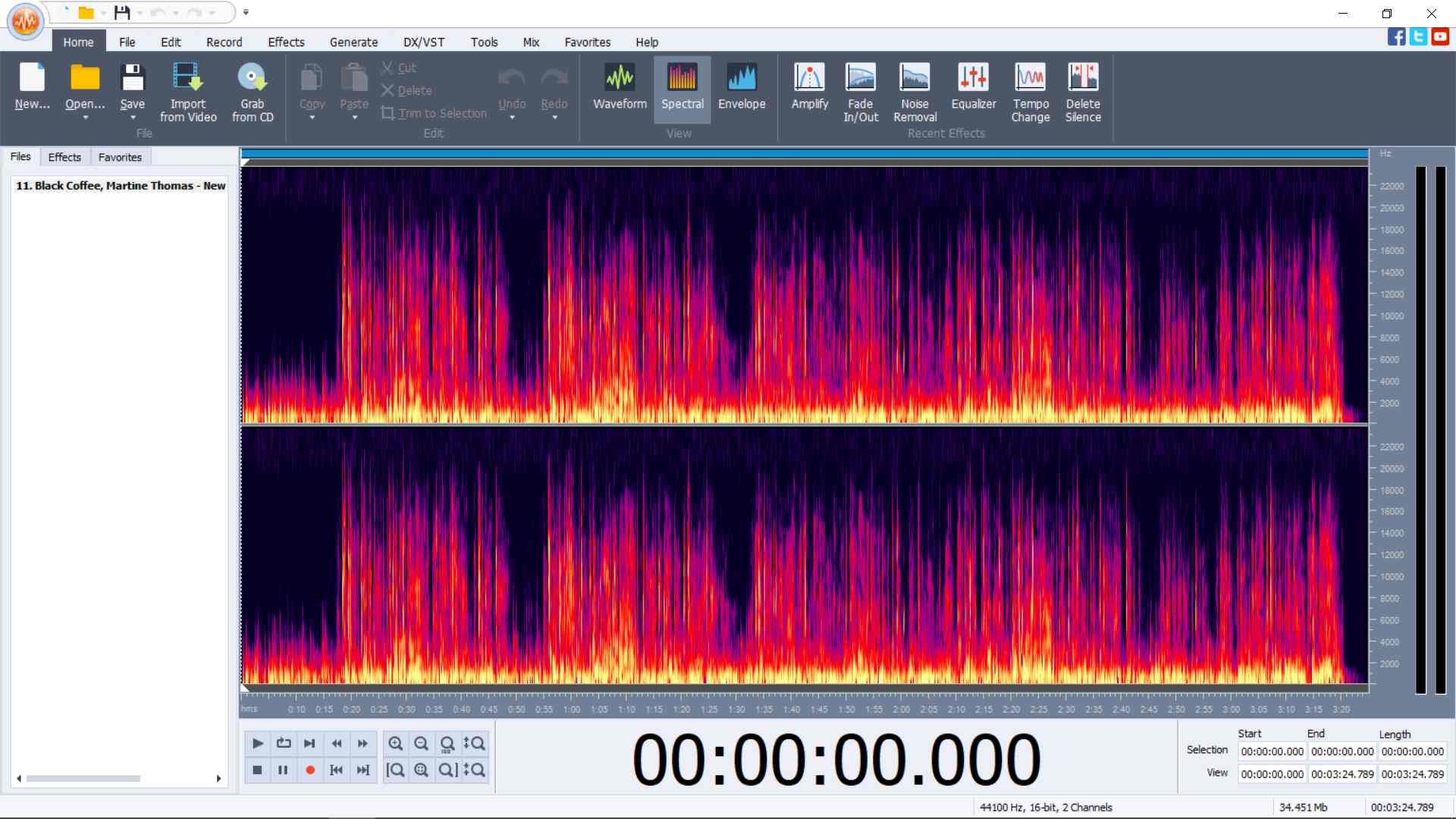1456x819 pixels.
Task: Open the Favorites panel tab
Action: (120, 157)
